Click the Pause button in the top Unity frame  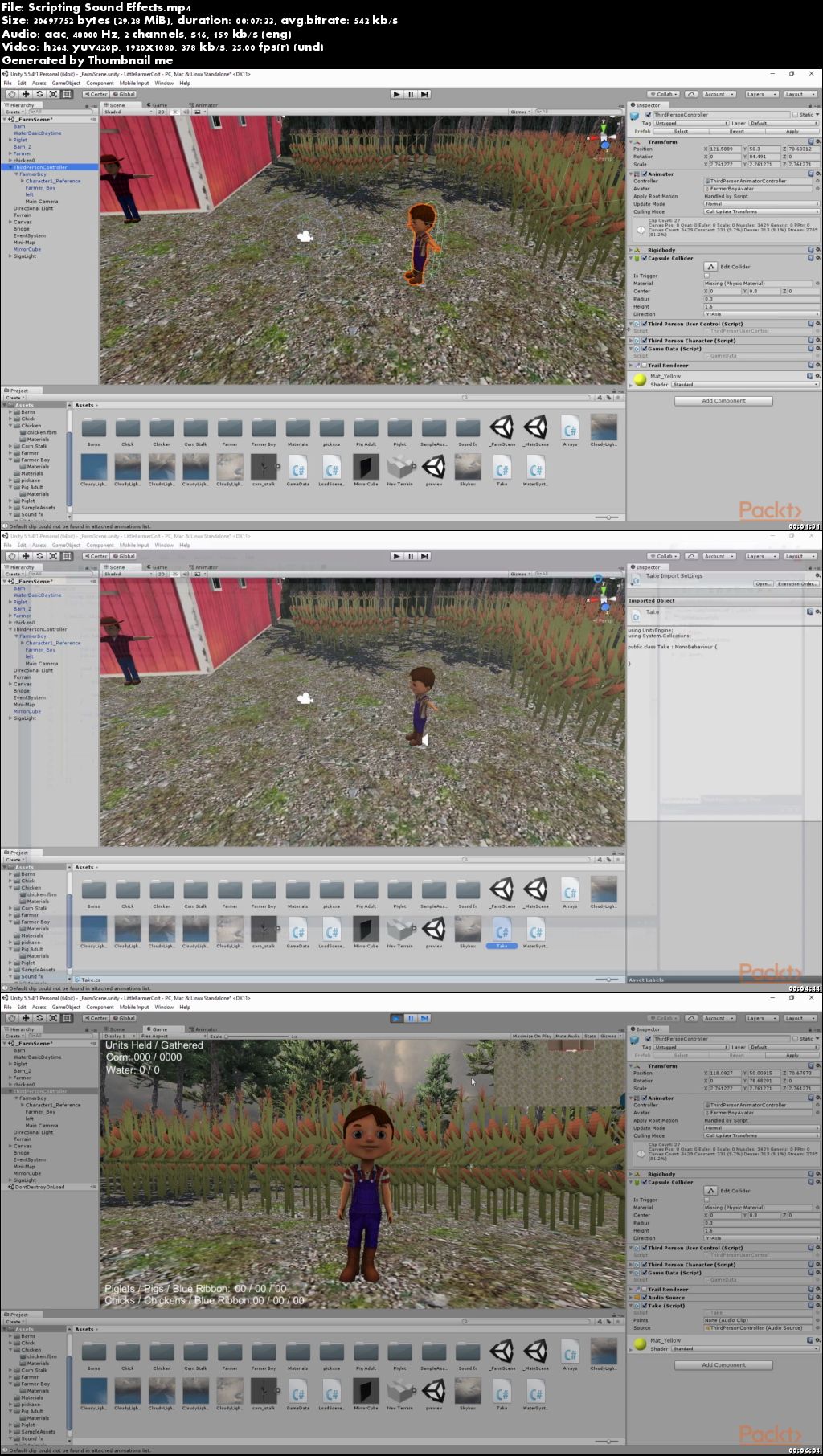411,94
